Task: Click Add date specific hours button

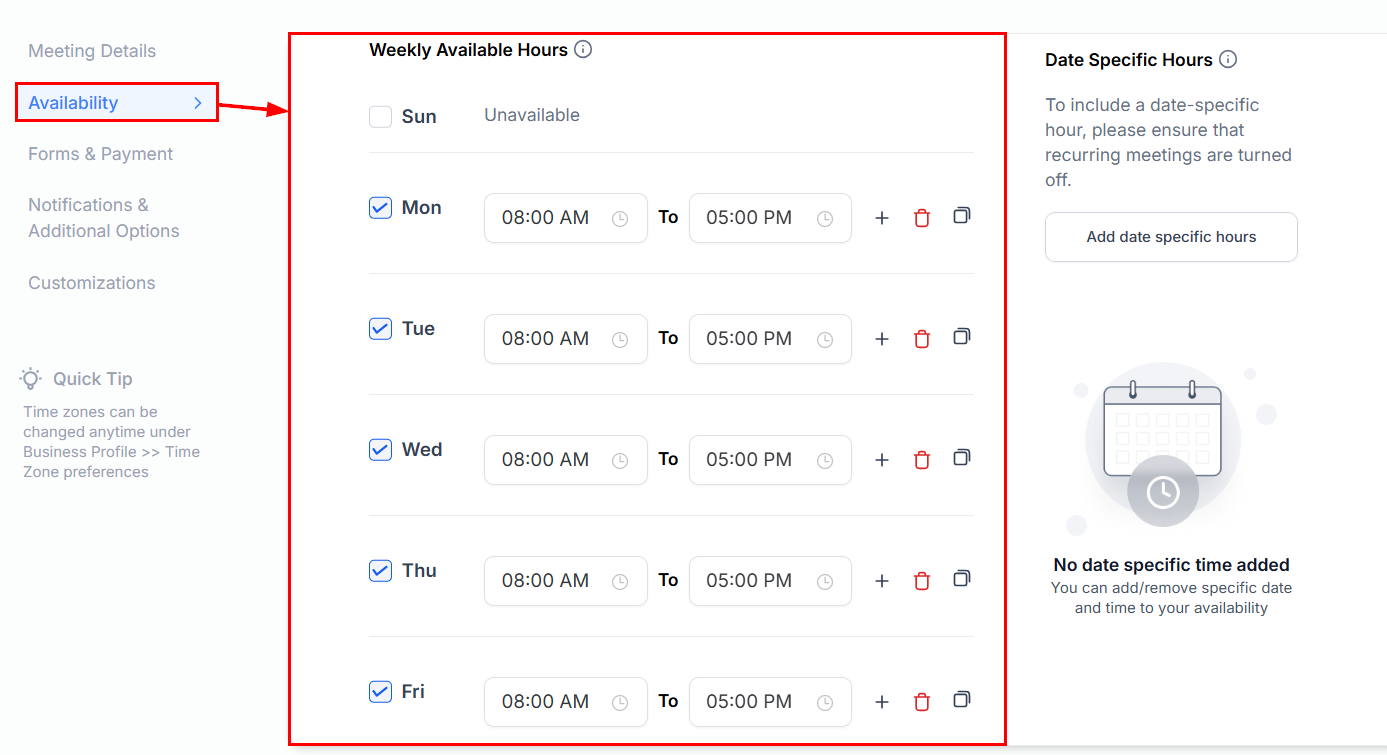Action: [1171, 237]
